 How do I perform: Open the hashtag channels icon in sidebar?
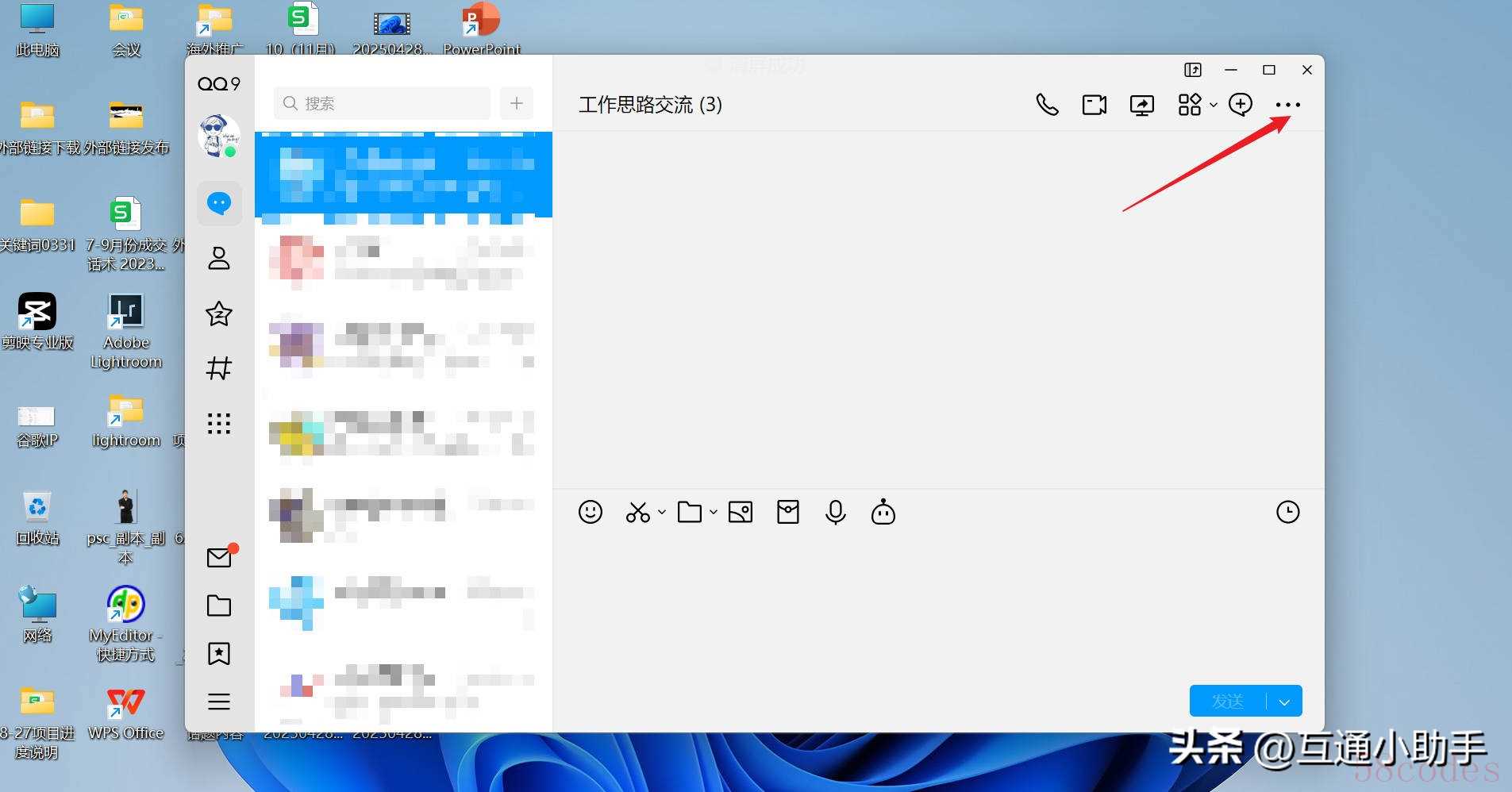coord(219,368)
